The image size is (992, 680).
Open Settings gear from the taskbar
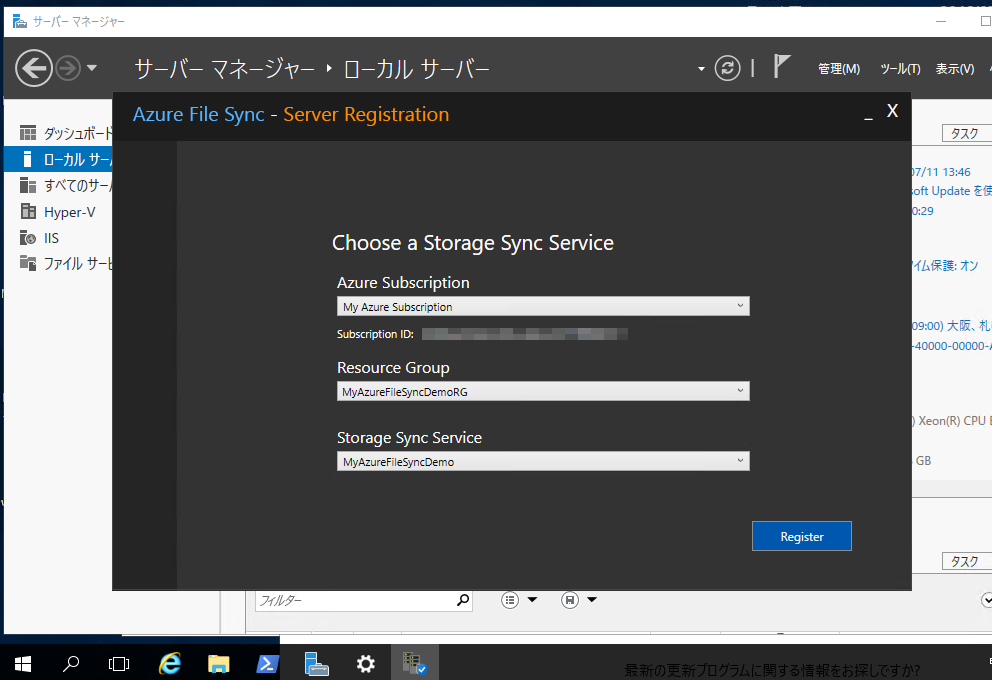click(365, 663)
